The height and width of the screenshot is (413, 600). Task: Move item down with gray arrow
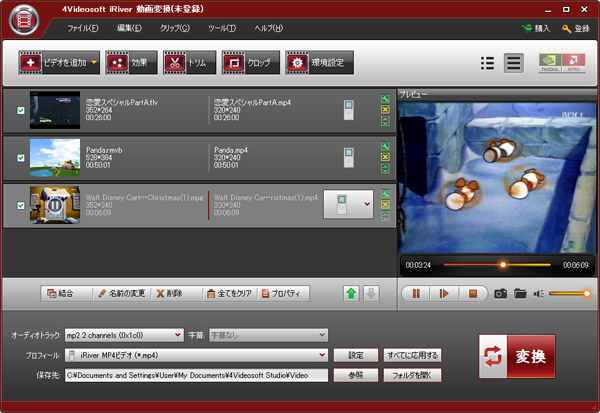coord(371,294)
